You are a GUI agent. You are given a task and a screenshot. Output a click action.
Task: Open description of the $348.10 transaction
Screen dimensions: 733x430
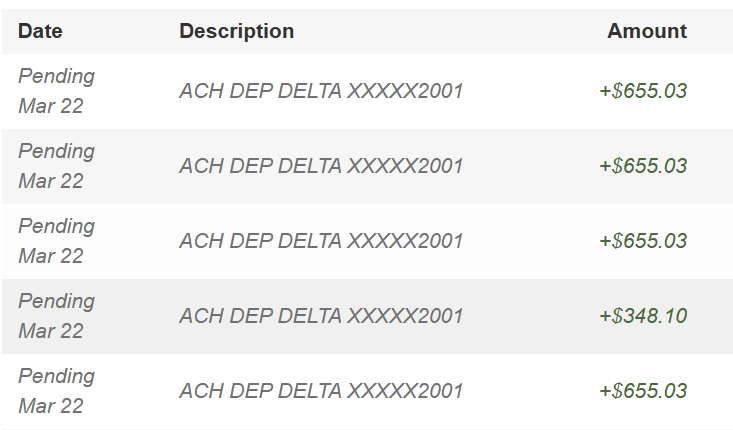321,316
